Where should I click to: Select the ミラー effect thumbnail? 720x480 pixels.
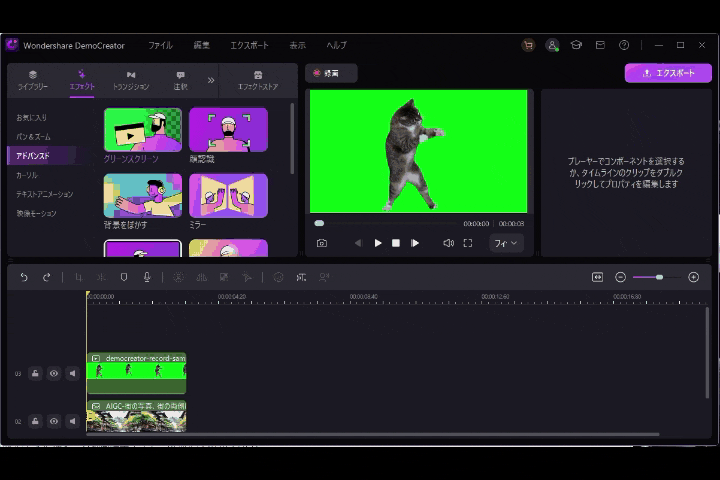pyautogui.click(x=228, y=196)
